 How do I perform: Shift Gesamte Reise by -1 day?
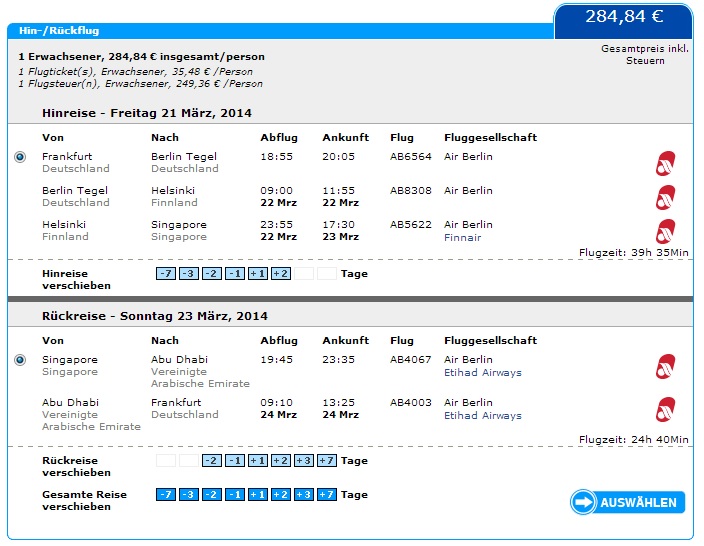pyautogui.click(x=235, y=494)
